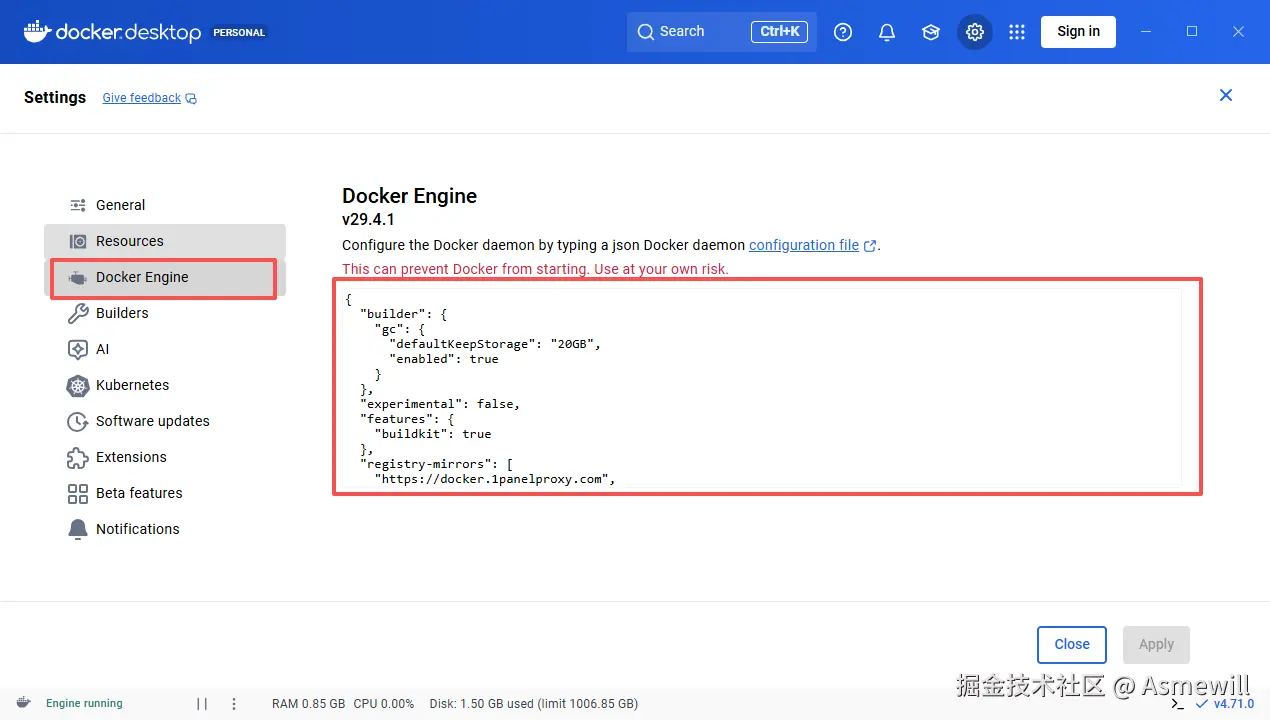The height and width of the screenshot is (720, 1270).
Task: Click the settings gear icon in header
Action: tap(975, 32)
